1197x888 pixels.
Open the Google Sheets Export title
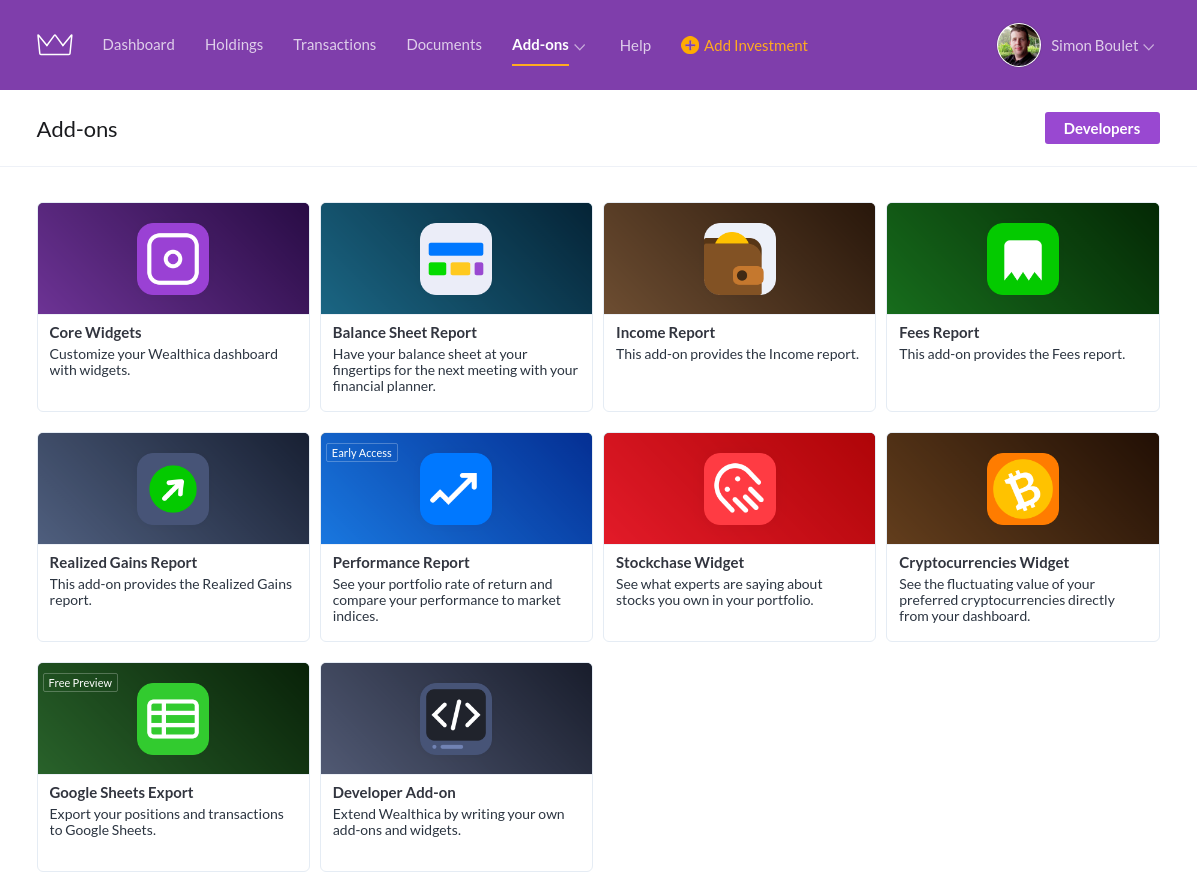click(121, 792)
